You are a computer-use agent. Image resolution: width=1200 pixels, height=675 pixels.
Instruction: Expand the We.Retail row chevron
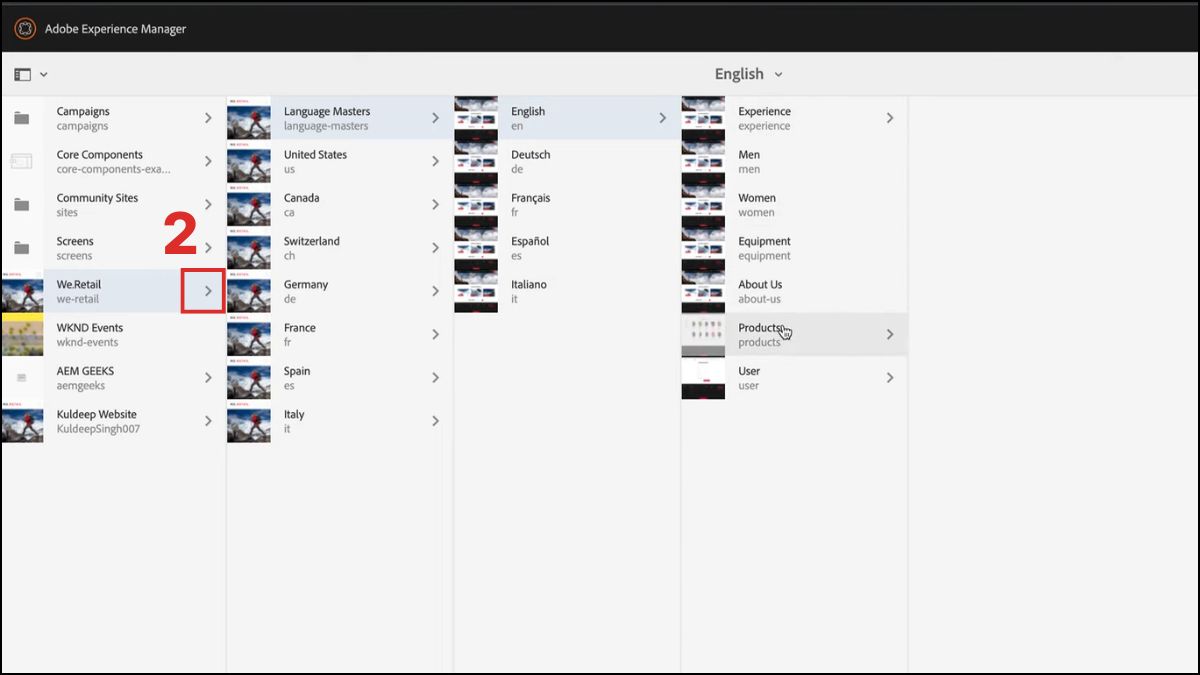[208, 291]
